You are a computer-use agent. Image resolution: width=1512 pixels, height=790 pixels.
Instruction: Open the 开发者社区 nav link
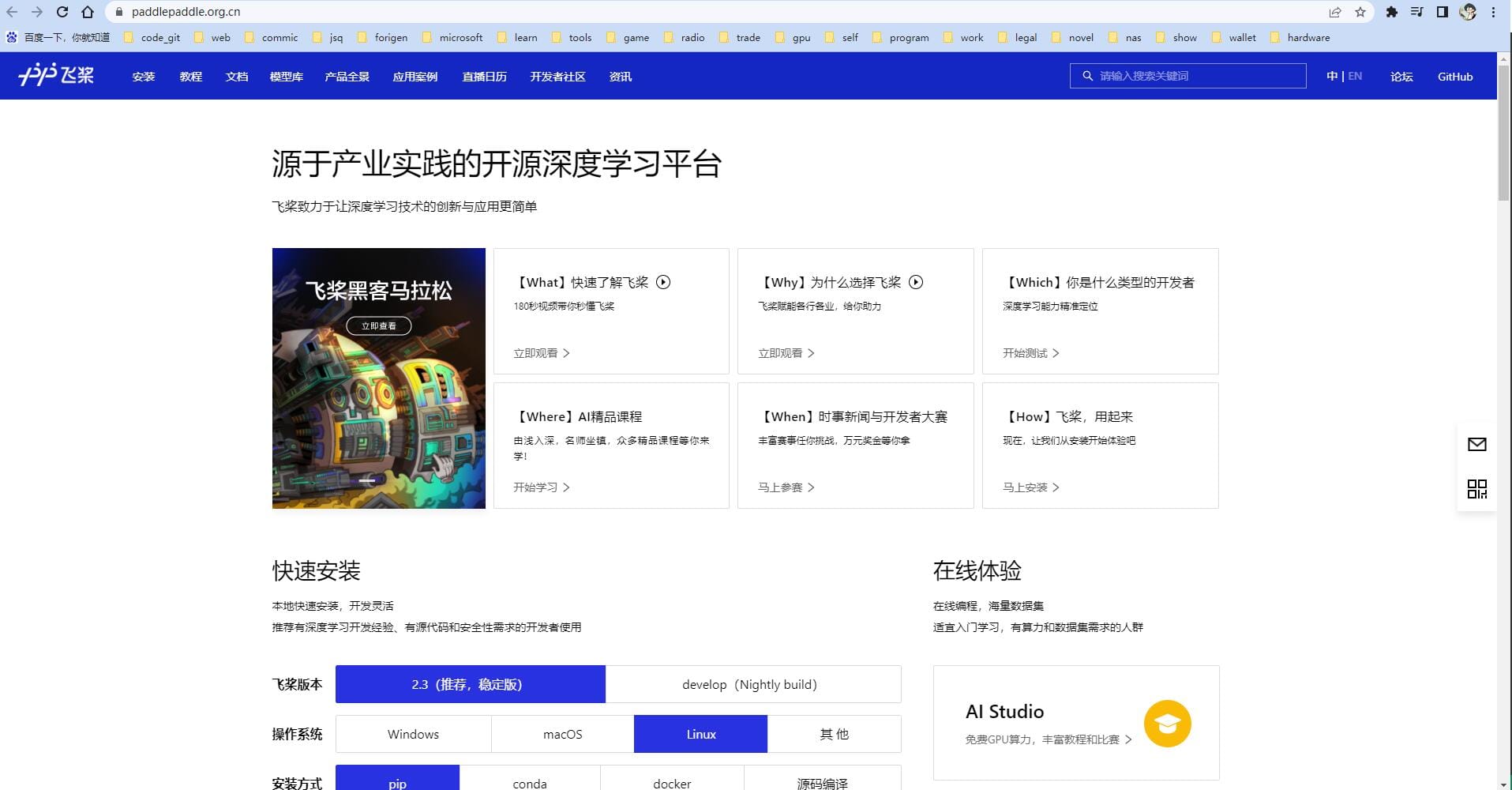tap(558, 77)
